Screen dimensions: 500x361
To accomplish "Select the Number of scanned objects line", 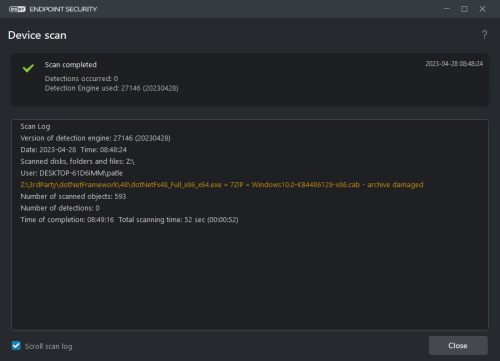I will [x=73, y=196].
